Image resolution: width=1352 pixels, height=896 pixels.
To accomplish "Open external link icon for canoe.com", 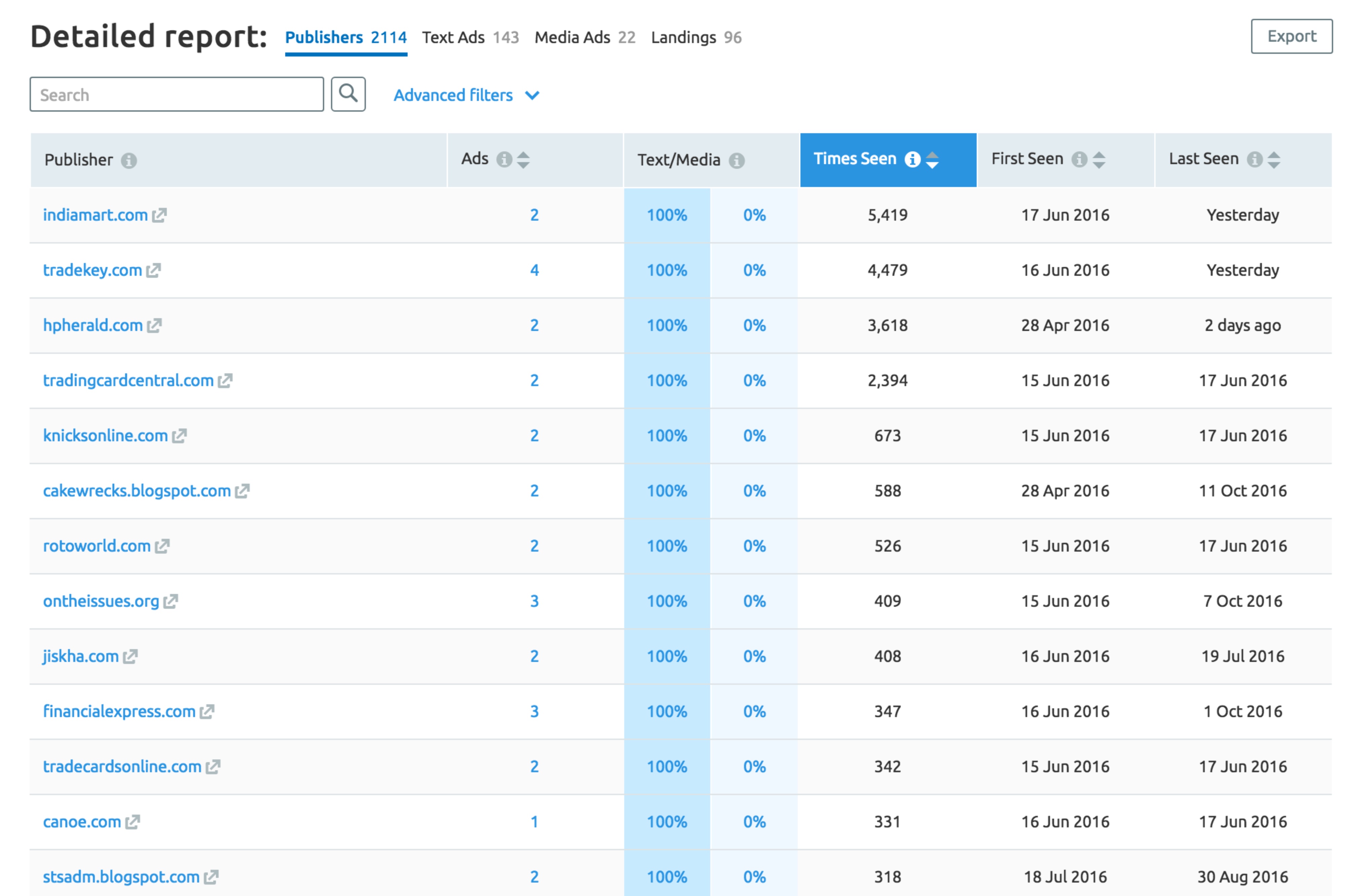I will click(133, 821).
